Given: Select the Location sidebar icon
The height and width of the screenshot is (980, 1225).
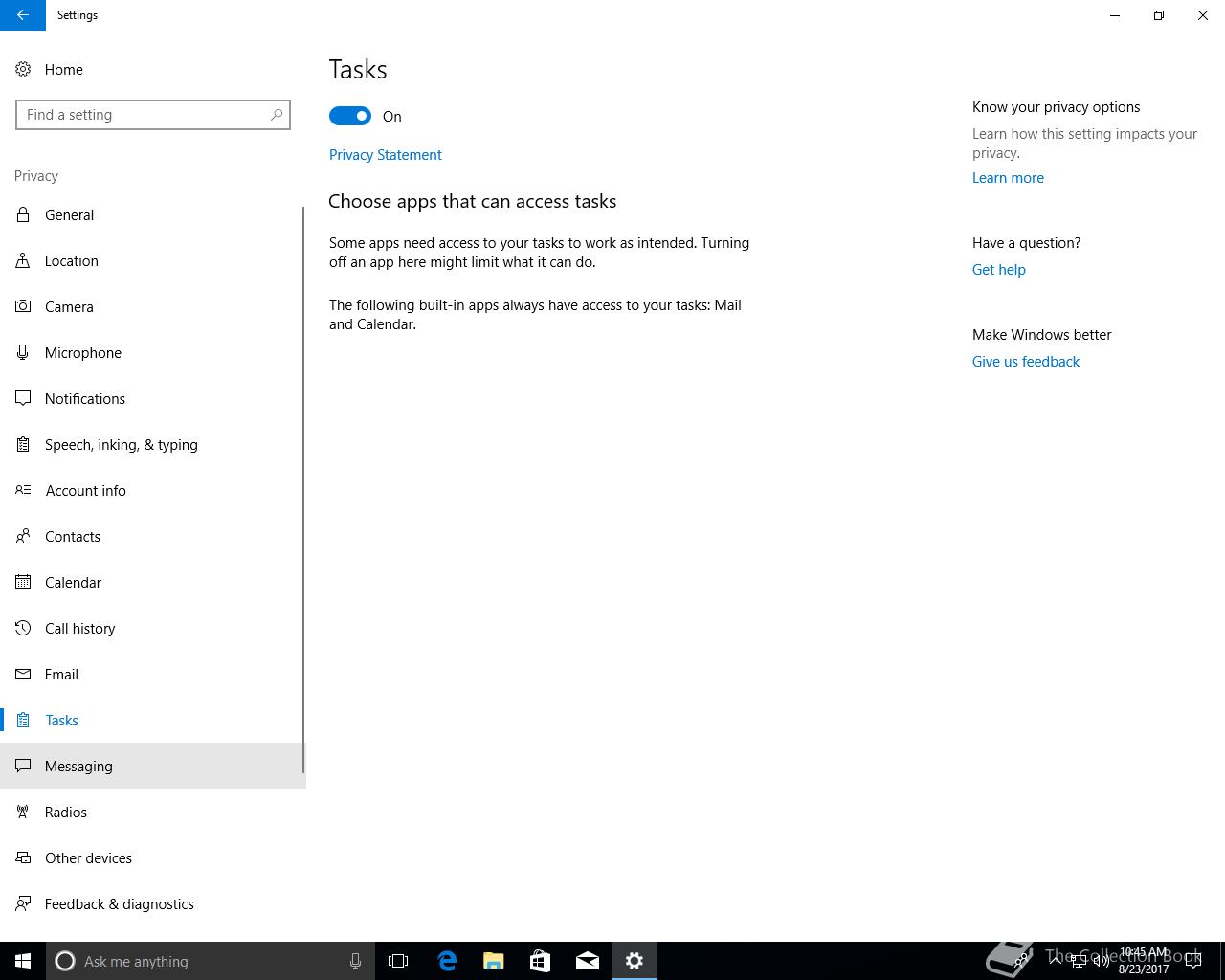Looking at the screenshot, I should coord(23,260).
